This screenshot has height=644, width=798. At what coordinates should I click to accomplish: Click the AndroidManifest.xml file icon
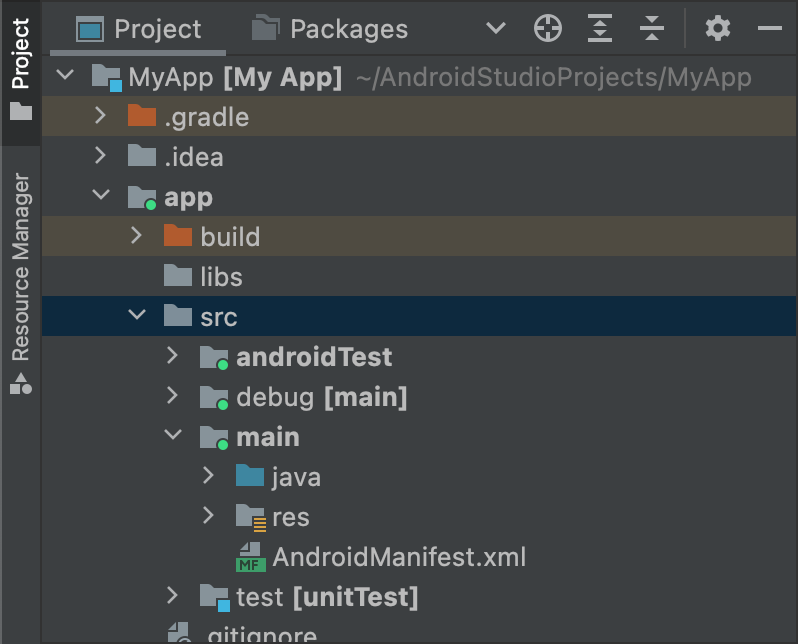click(250, 557)
